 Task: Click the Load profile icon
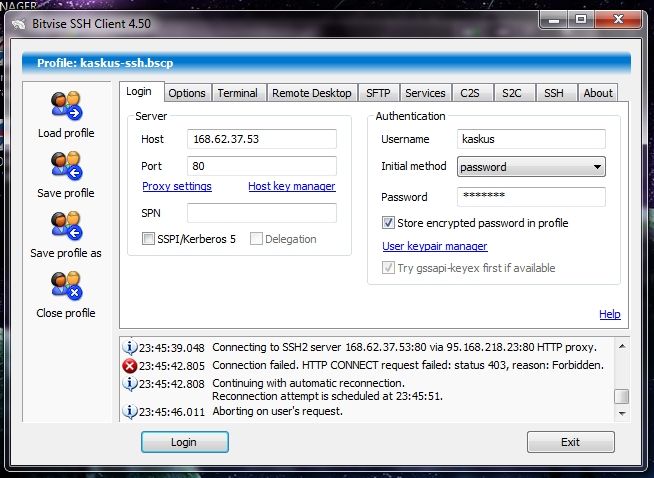tap(66, 105)
